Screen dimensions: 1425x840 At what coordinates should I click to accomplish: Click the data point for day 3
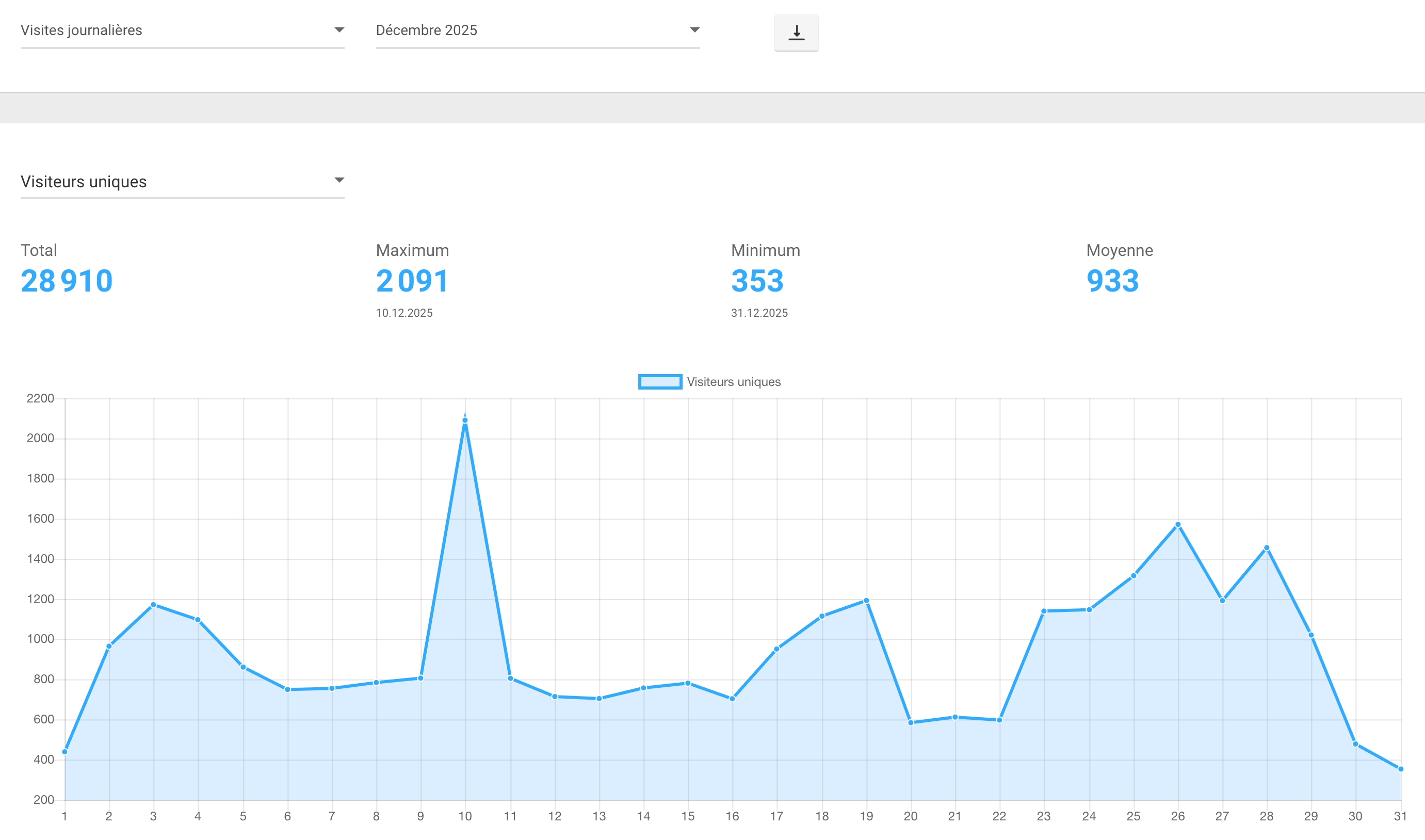[x=153, y=605]
